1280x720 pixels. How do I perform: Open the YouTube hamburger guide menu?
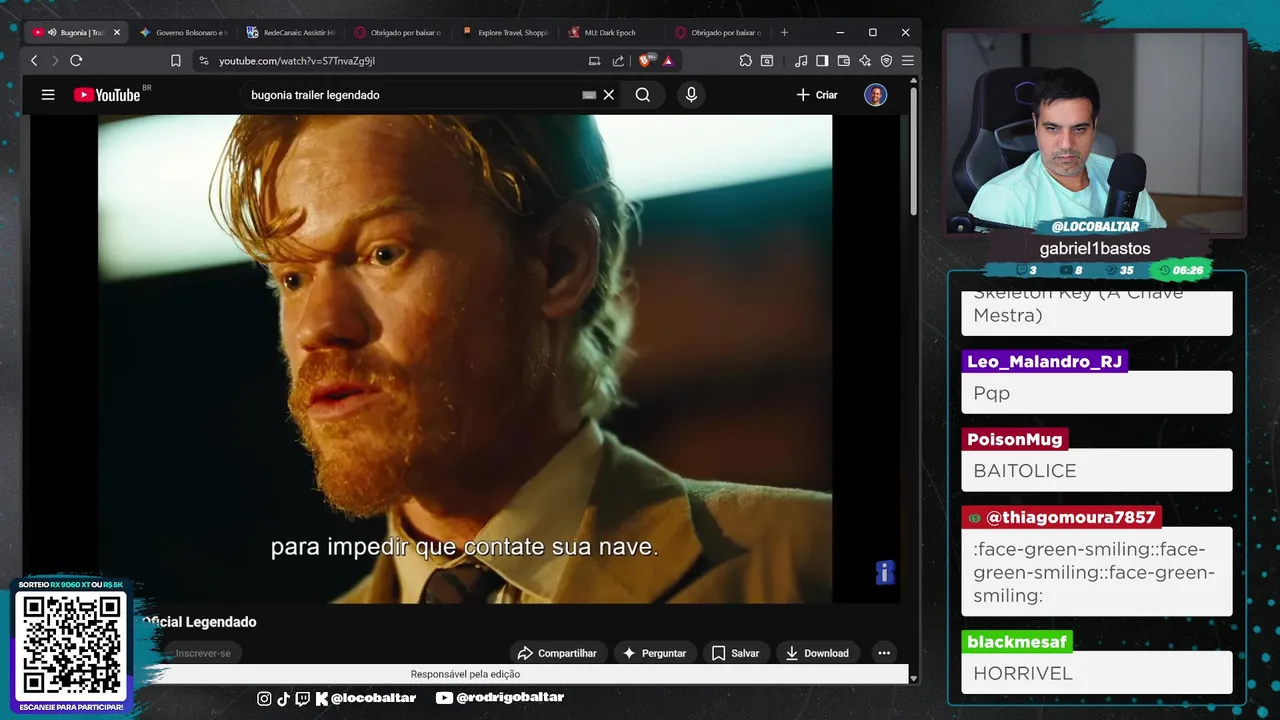pyautogui.click(x=48, y=95)
